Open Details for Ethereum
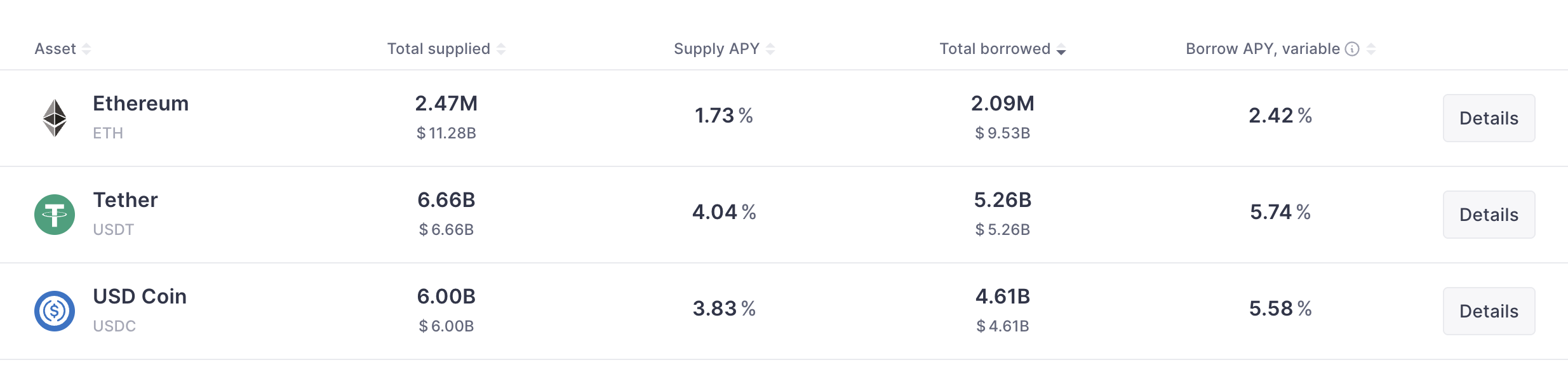The image size is (1568, 367). click(x=1489, y=118)
